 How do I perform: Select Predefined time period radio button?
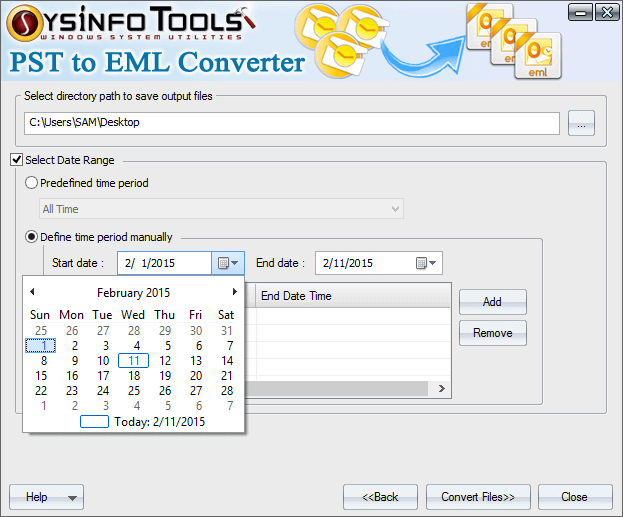click(31, 183)
